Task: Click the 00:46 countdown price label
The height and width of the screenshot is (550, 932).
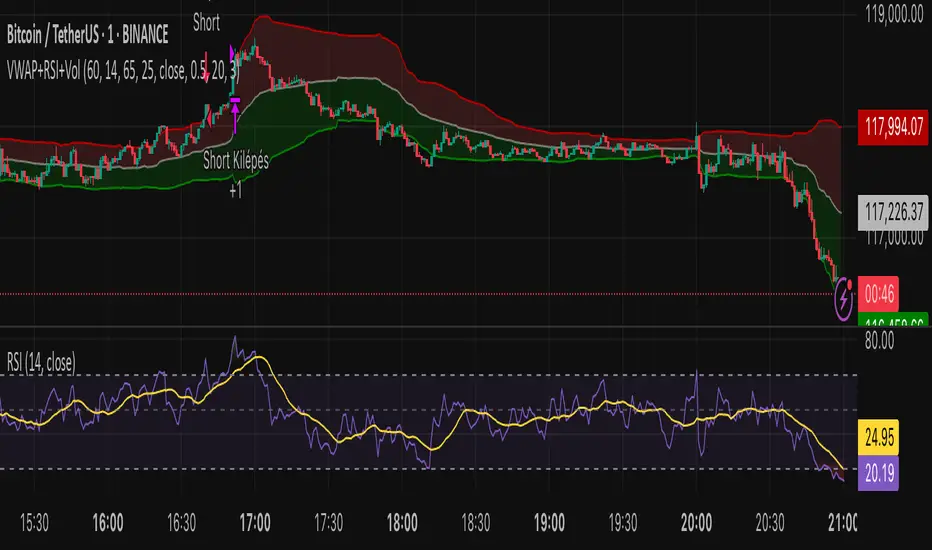Action: [x=879, y=294]
